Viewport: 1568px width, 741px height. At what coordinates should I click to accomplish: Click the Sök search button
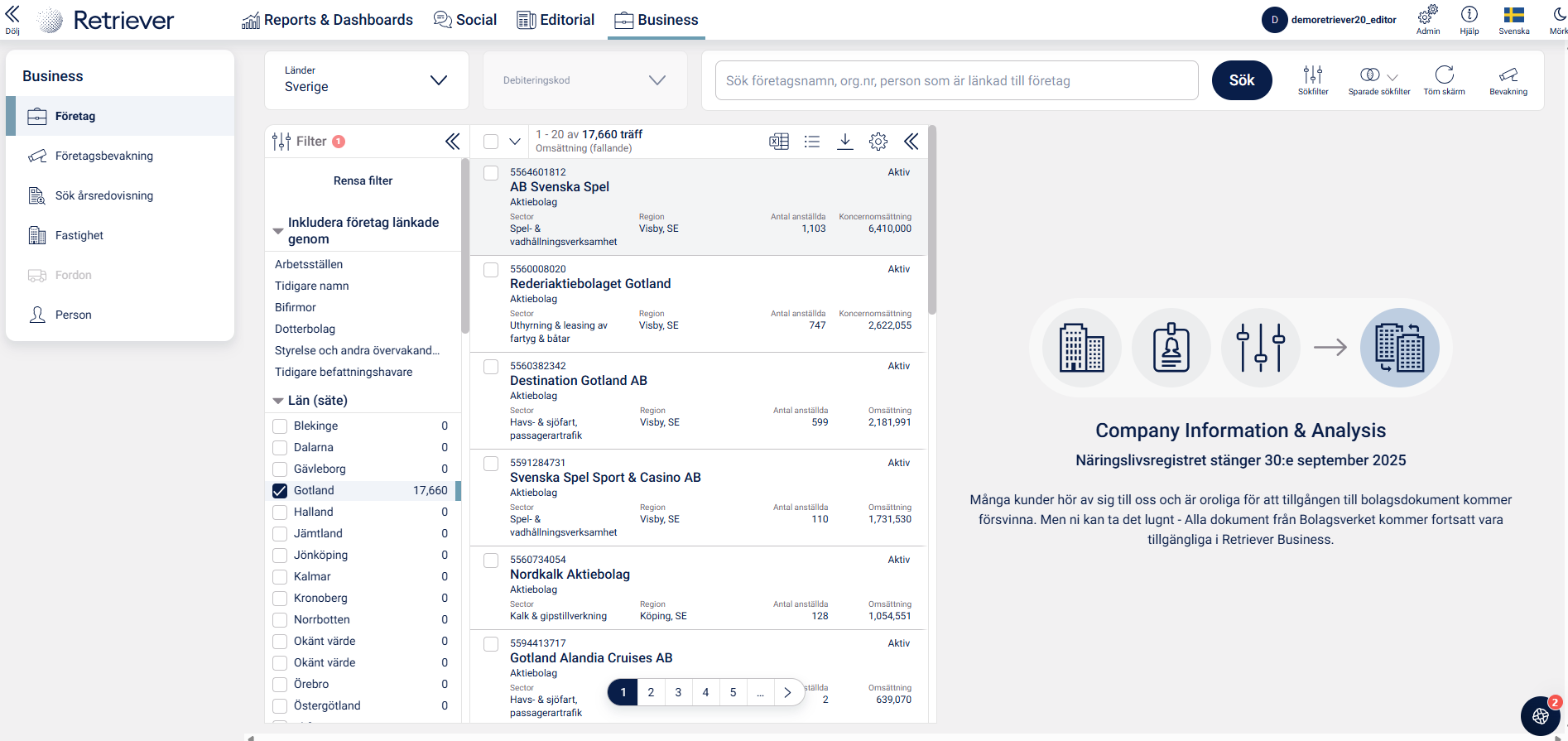(1241, 80)
